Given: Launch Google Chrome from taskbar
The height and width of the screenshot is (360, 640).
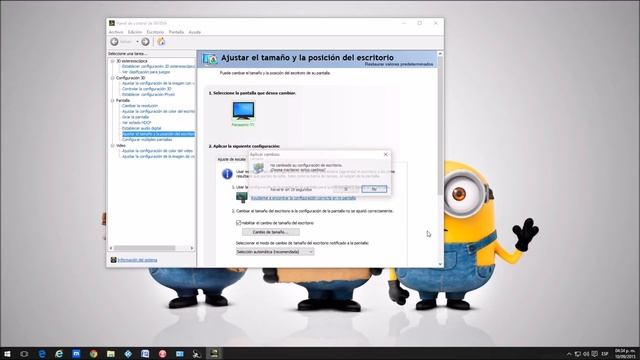Looking at the screenshot, I should pos(93,353).
